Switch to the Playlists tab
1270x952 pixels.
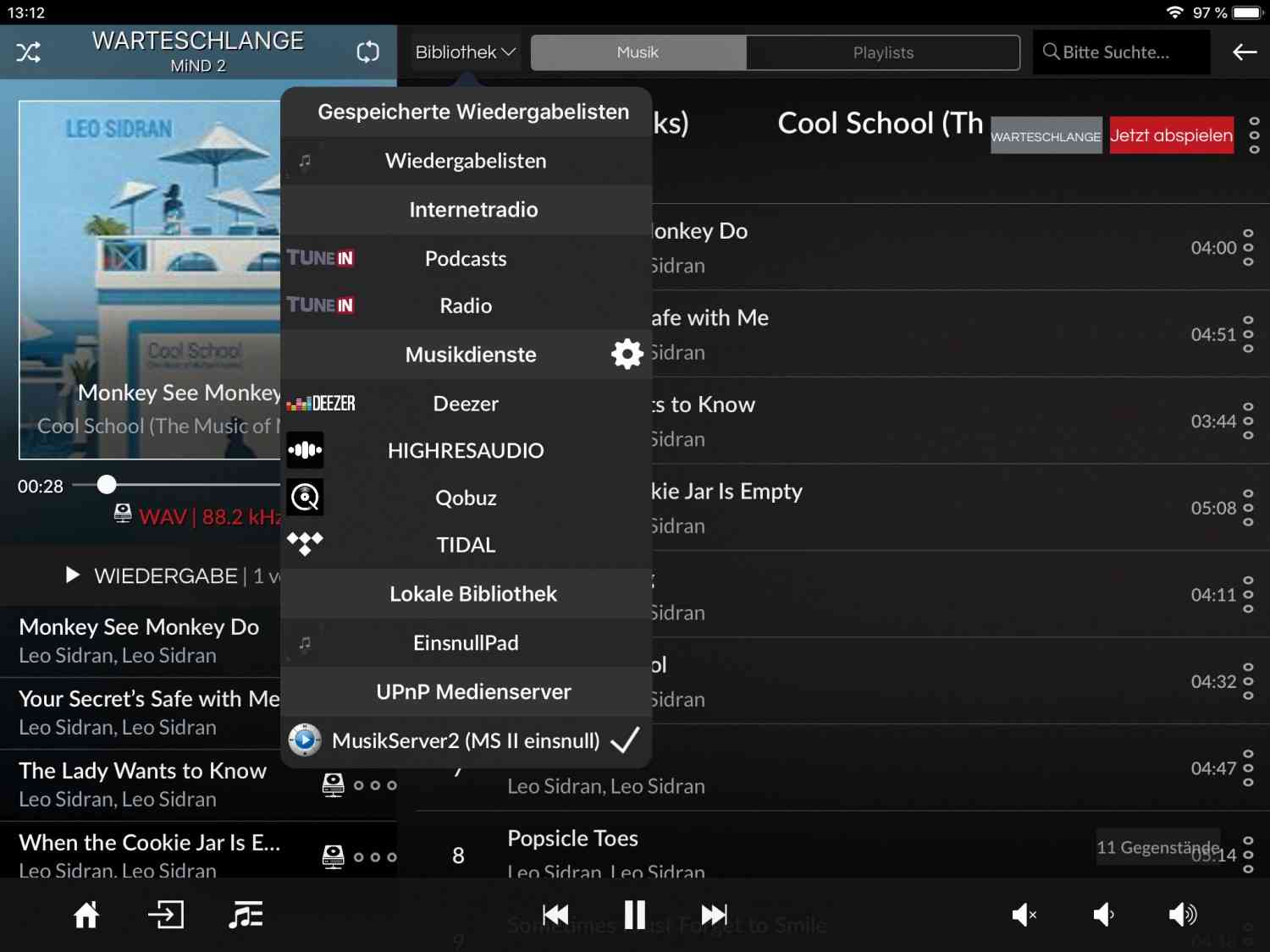pyautogui.click(x=883, y=52)
